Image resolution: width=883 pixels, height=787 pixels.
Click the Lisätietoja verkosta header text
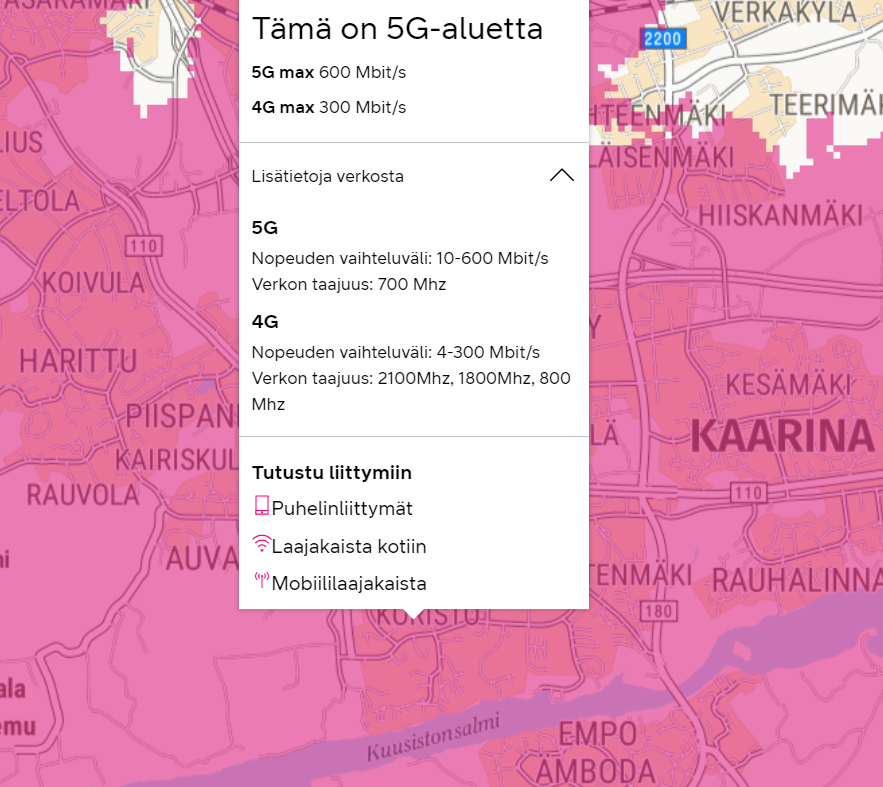328,176
